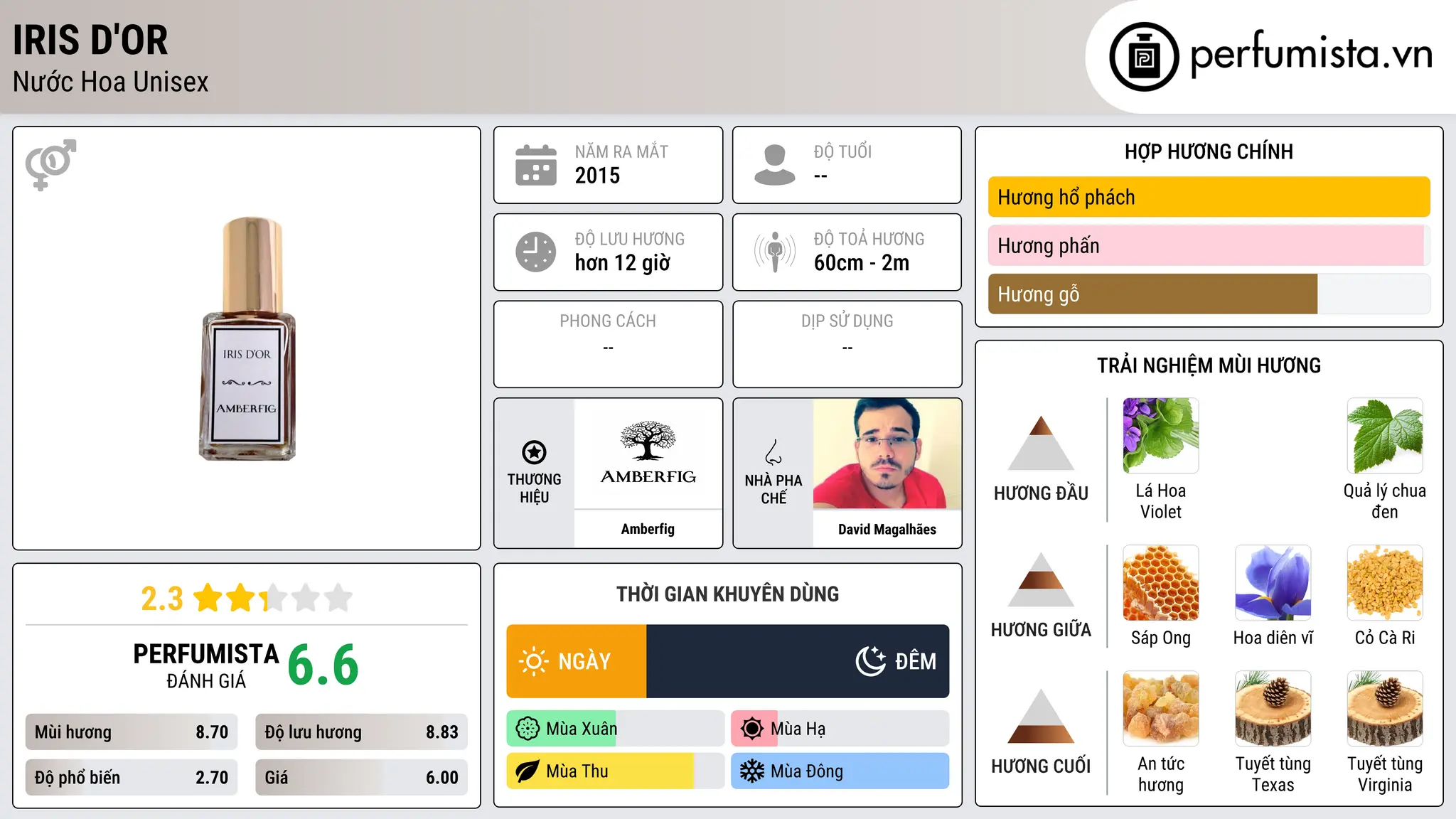The height and width of the screenshot is (819, 1456).
Task: Click the Hương gỗ accord bar
Action: point(1209,294)
